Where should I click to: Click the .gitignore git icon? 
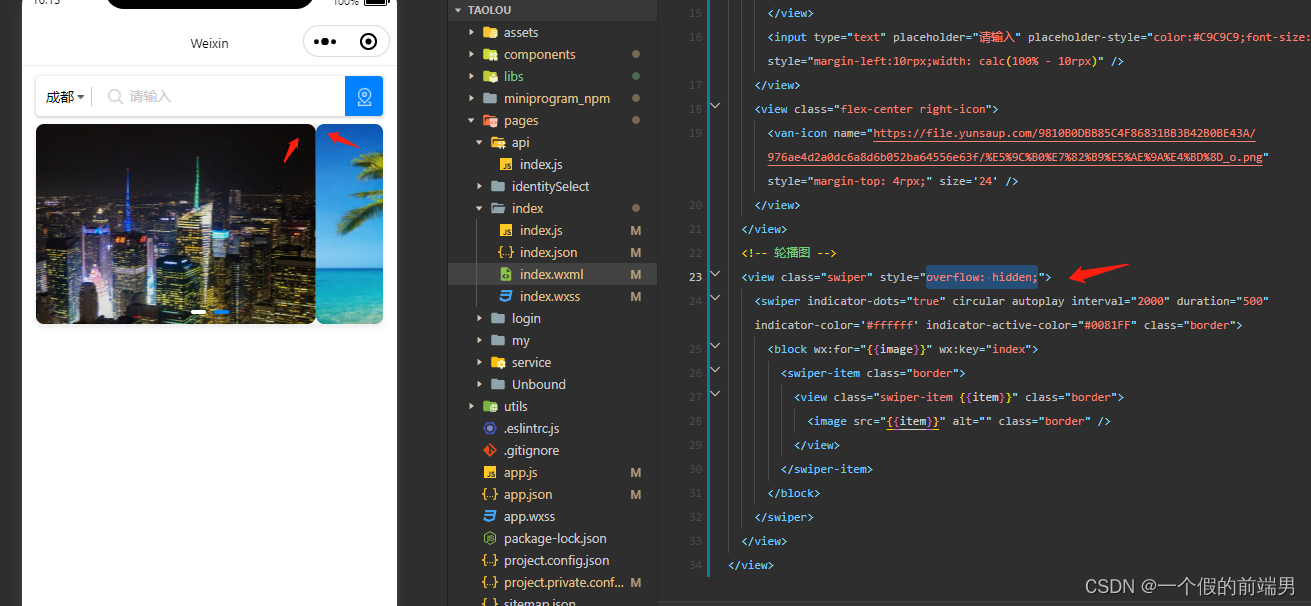click(490, 450)
